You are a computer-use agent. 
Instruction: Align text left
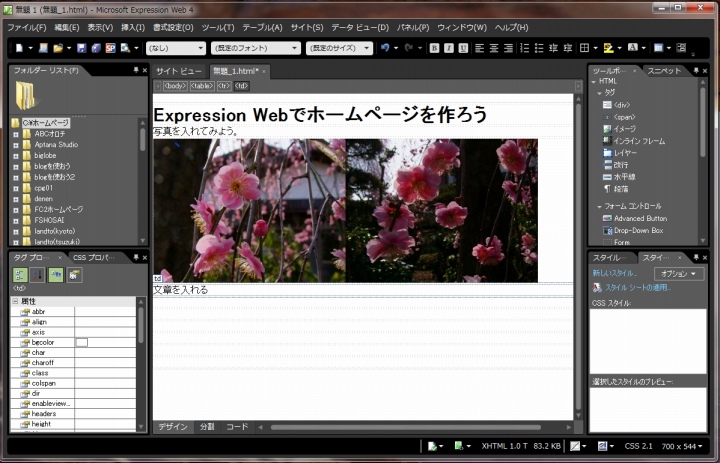tap(479, 48)
